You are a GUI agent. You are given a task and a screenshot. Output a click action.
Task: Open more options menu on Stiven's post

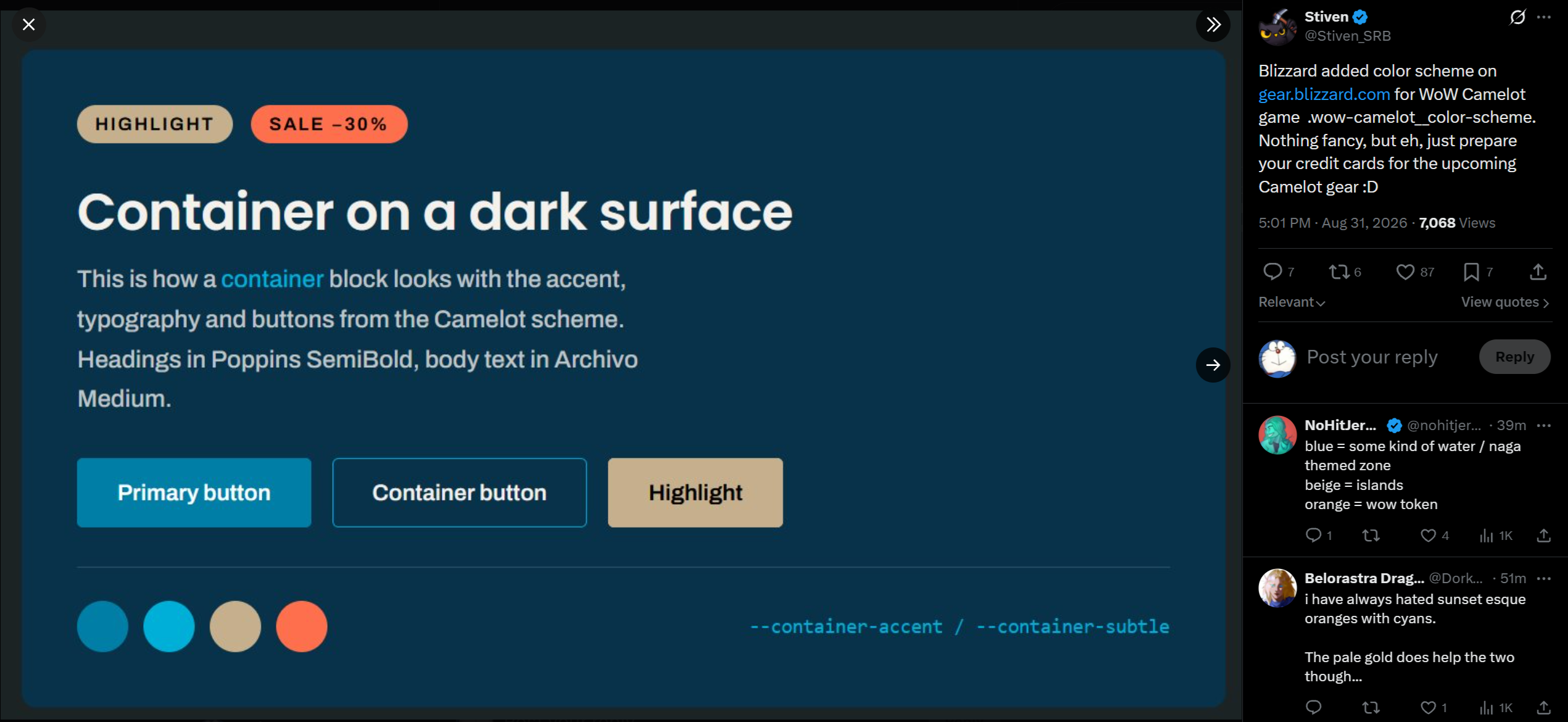1544,17
